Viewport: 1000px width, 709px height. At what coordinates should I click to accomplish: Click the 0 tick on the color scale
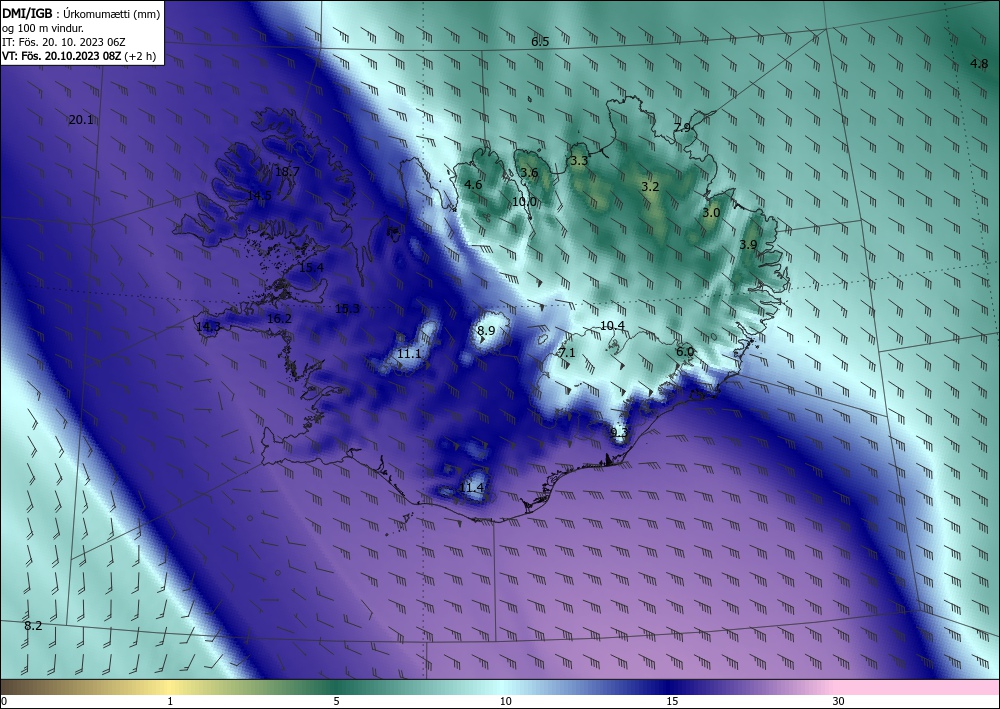pyautogui.click(x=4, y=702)
